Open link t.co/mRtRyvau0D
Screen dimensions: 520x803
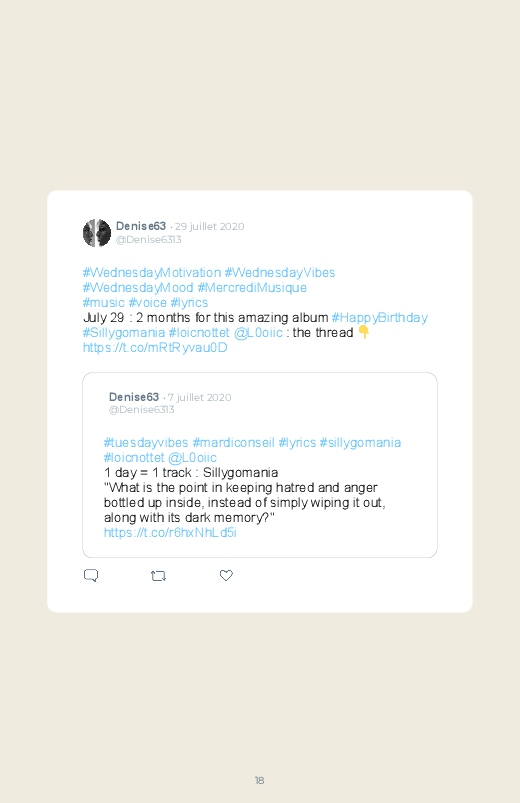tap(155, 347)
